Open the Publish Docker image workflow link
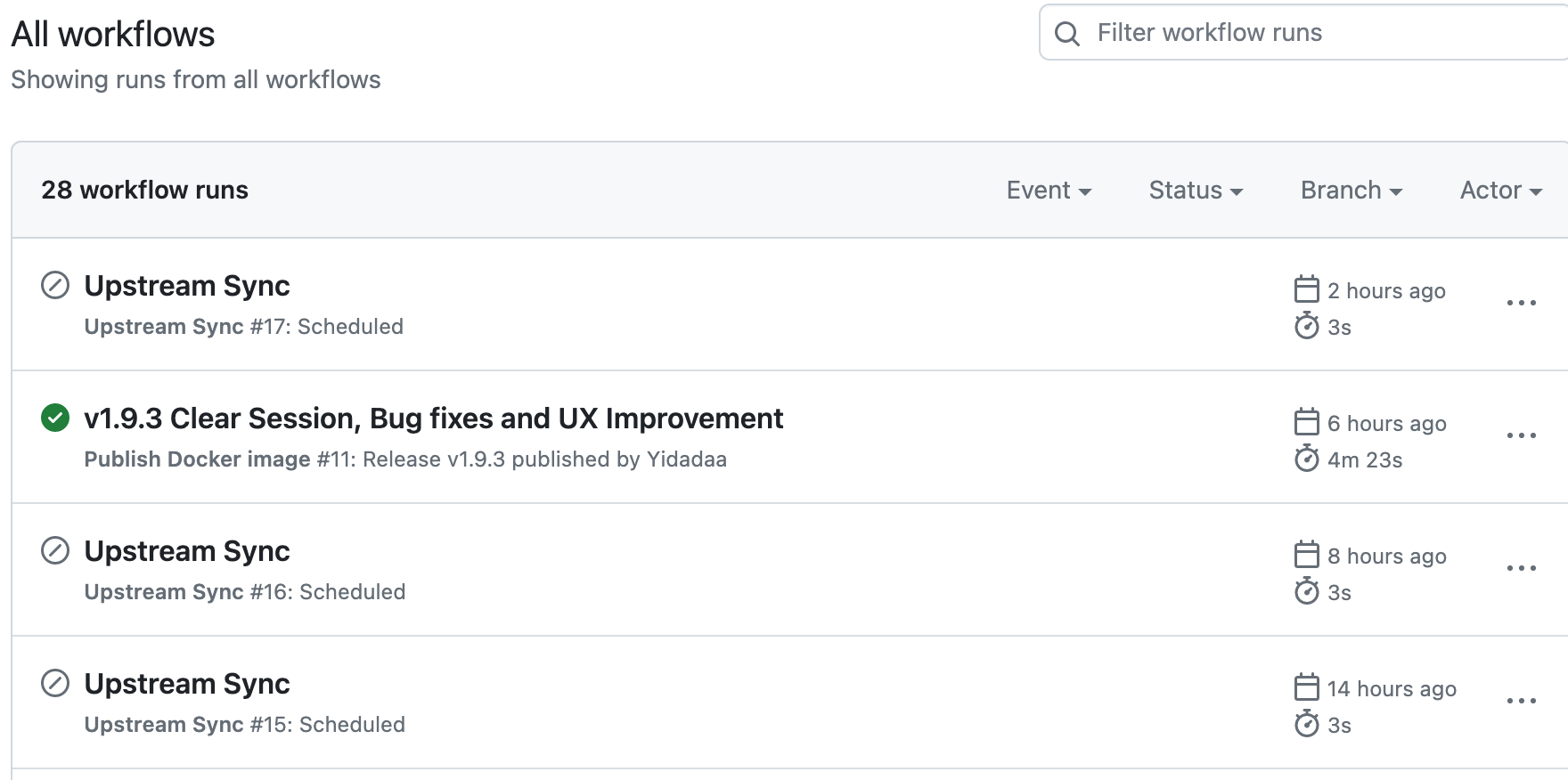1568x780 pixels. coord(197,459)
